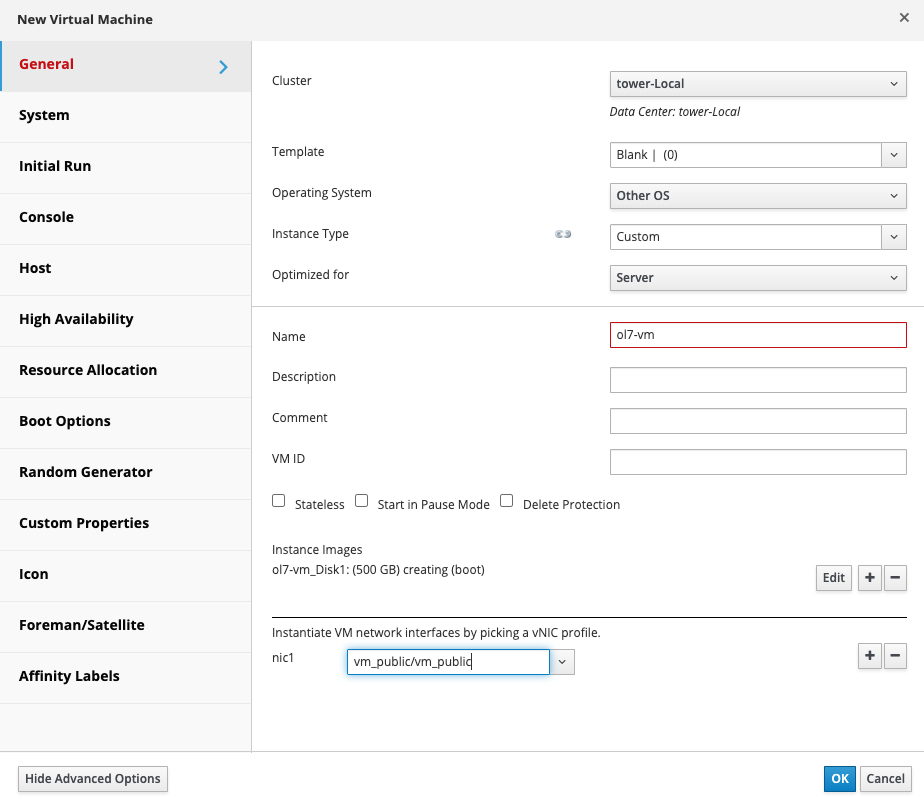Open the High Availability tab
The width and height of the screenshot is (924, 803).
pyautogui.click(x=125, y=319)
